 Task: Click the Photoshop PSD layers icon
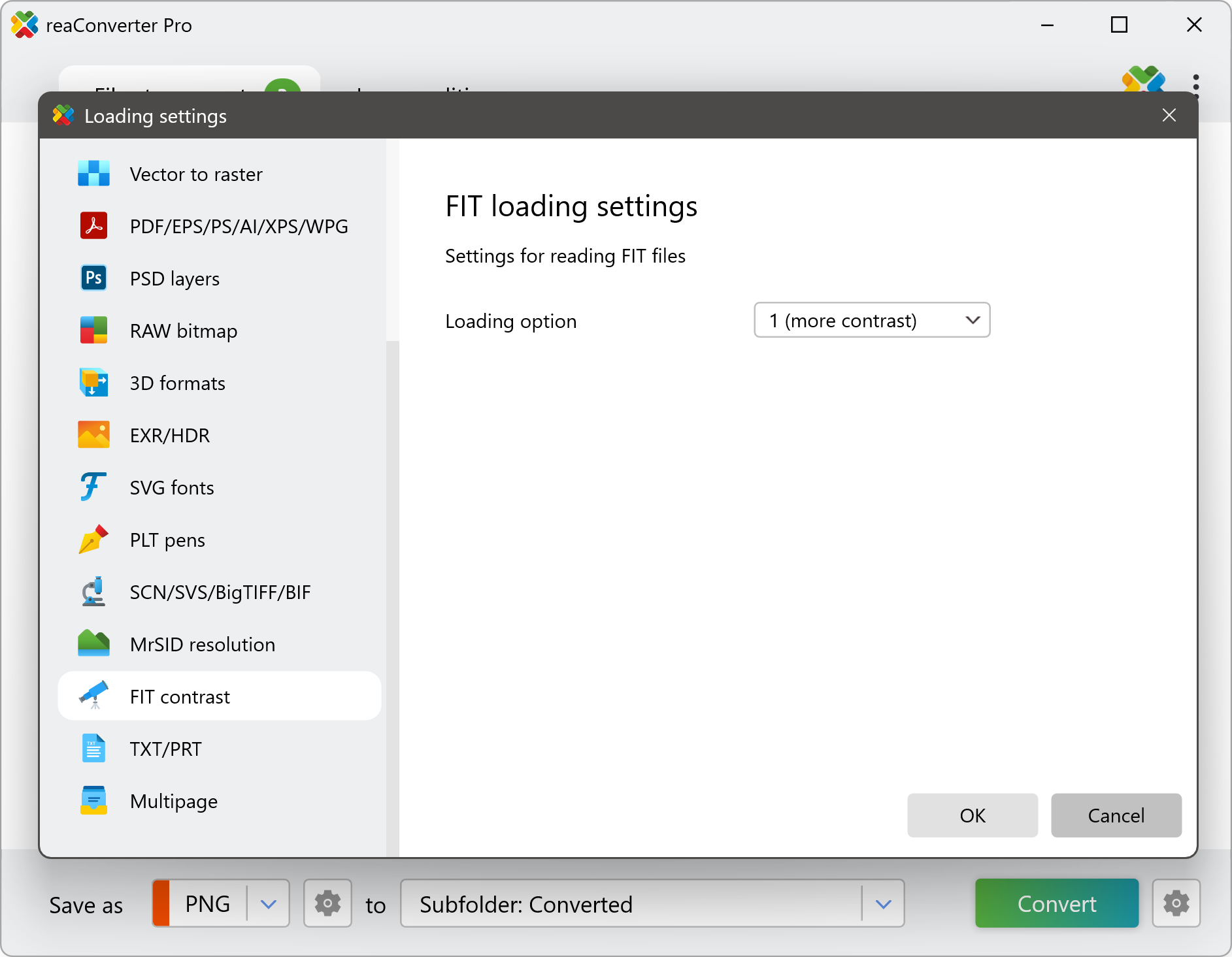click(93, 278)
